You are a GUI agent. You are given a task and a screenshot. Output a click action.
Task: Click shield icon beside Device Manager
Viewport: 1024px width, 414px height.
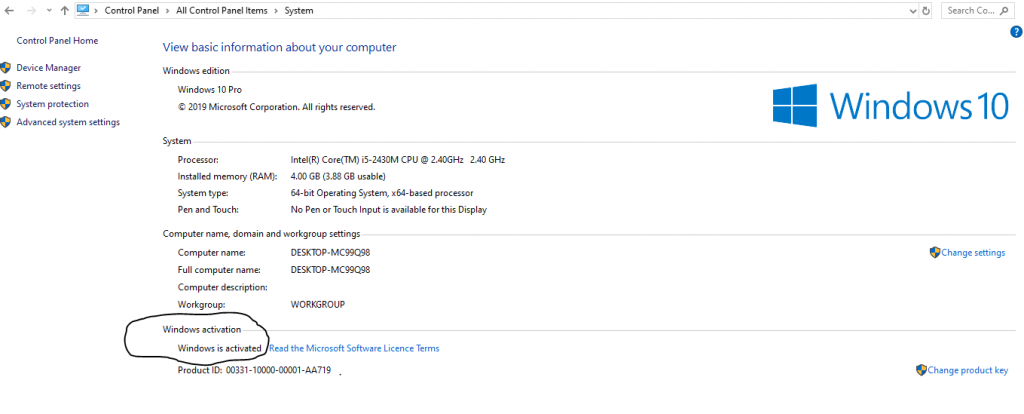coord(6,67)
